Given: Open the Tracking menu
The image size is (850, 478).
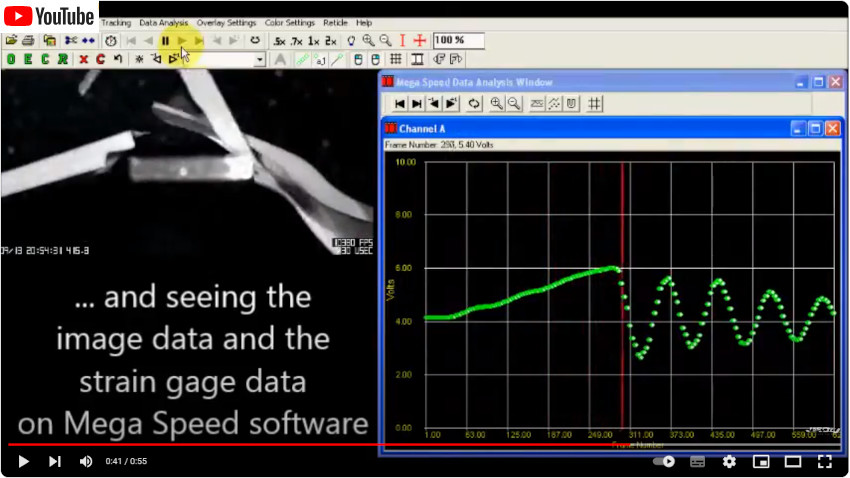Looking at the screenshot, I should [x=116, y=23].
